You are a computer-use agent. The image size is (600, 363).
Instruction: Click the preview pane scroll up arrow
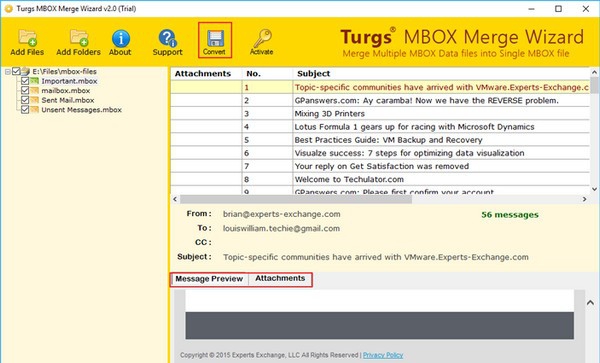pyautogui.click(x=590, y=303)
